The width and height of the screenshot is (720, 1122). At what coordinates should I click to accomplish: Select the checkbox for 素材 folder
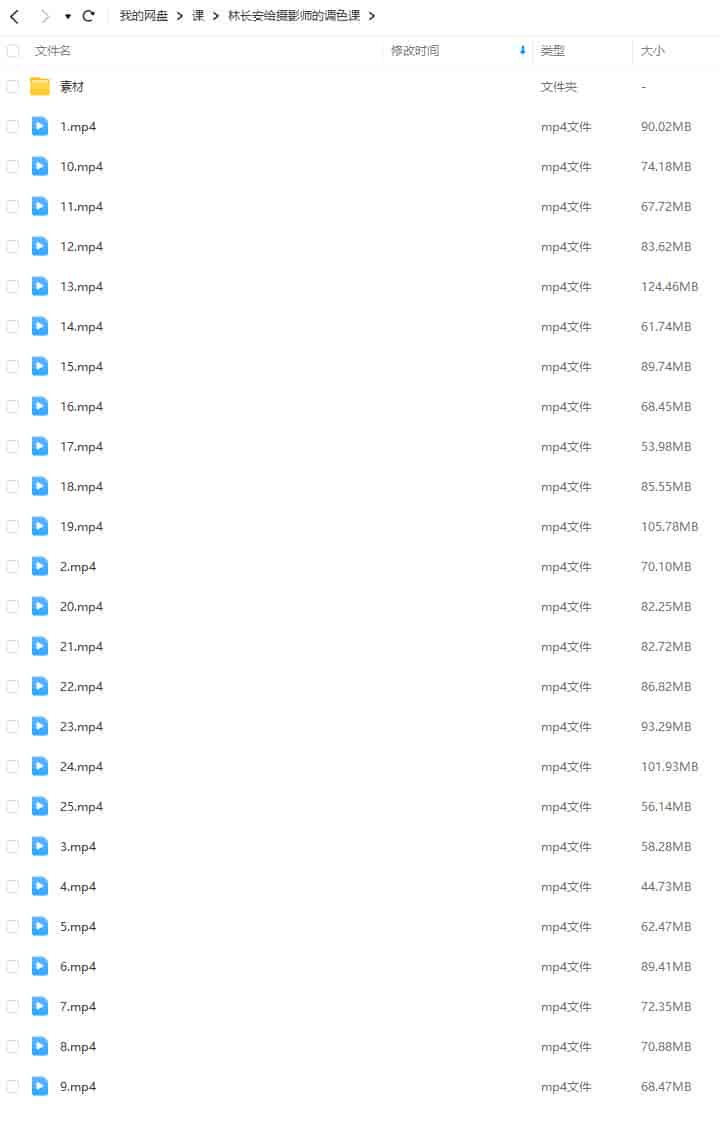coord(13,87)
